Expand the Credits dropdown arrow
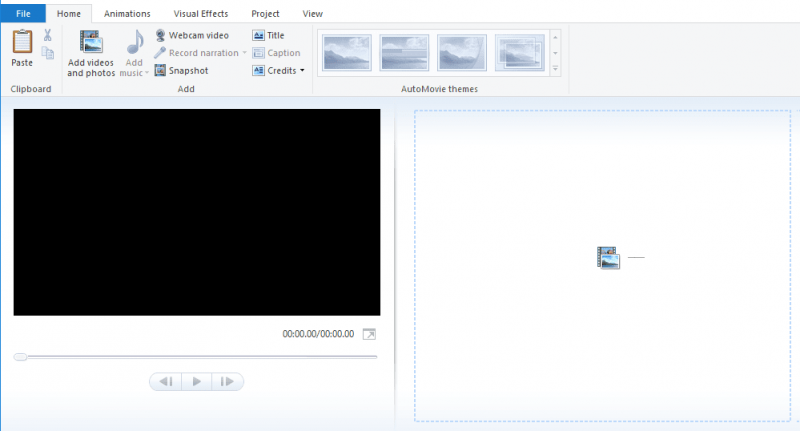This screenshot has width=800, height=431. coord(302,70)
